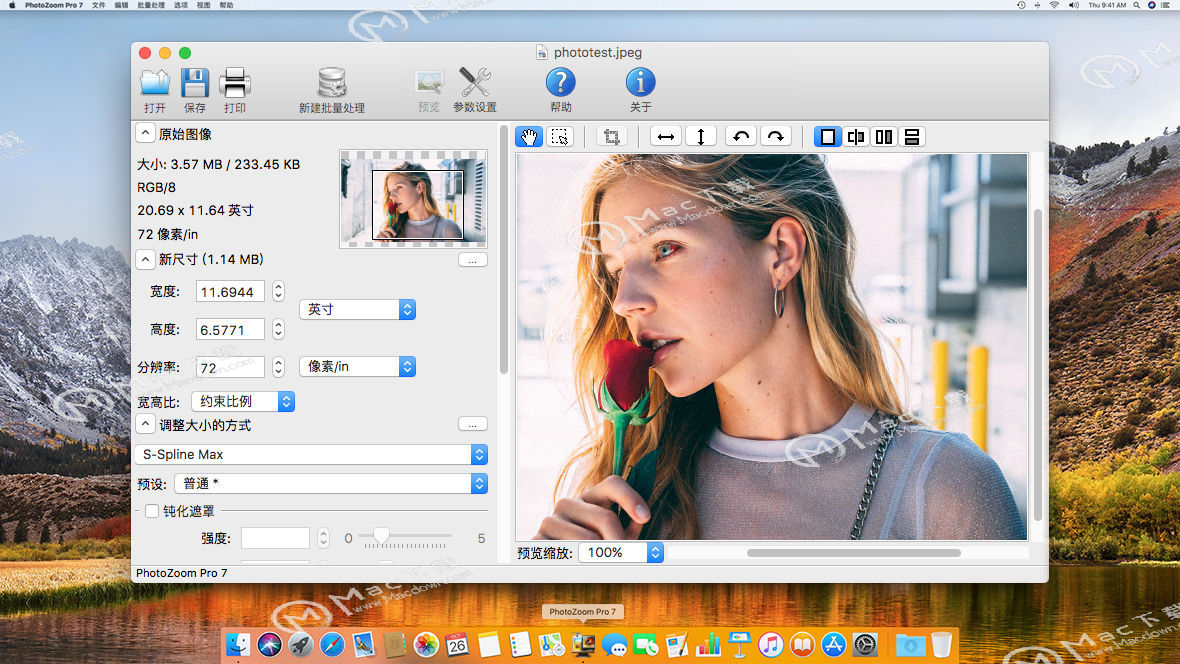1180x664 pixels.
Task: Click the 分辨率 resolution input field
Action: point(230,367)
